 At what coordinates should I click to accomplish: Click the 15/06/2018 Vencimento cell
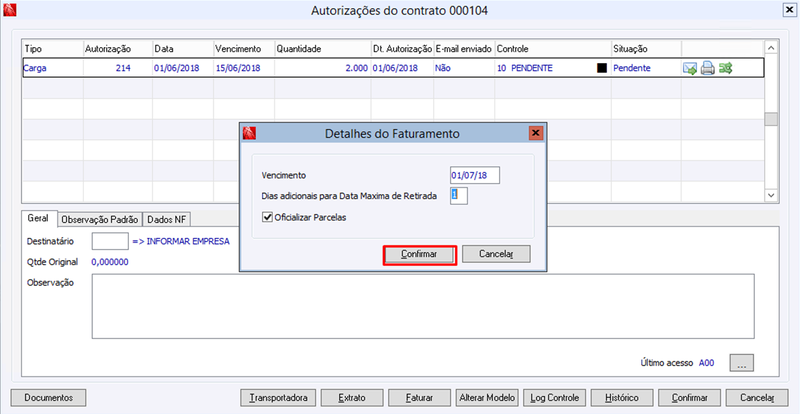(x=244, y=68)
